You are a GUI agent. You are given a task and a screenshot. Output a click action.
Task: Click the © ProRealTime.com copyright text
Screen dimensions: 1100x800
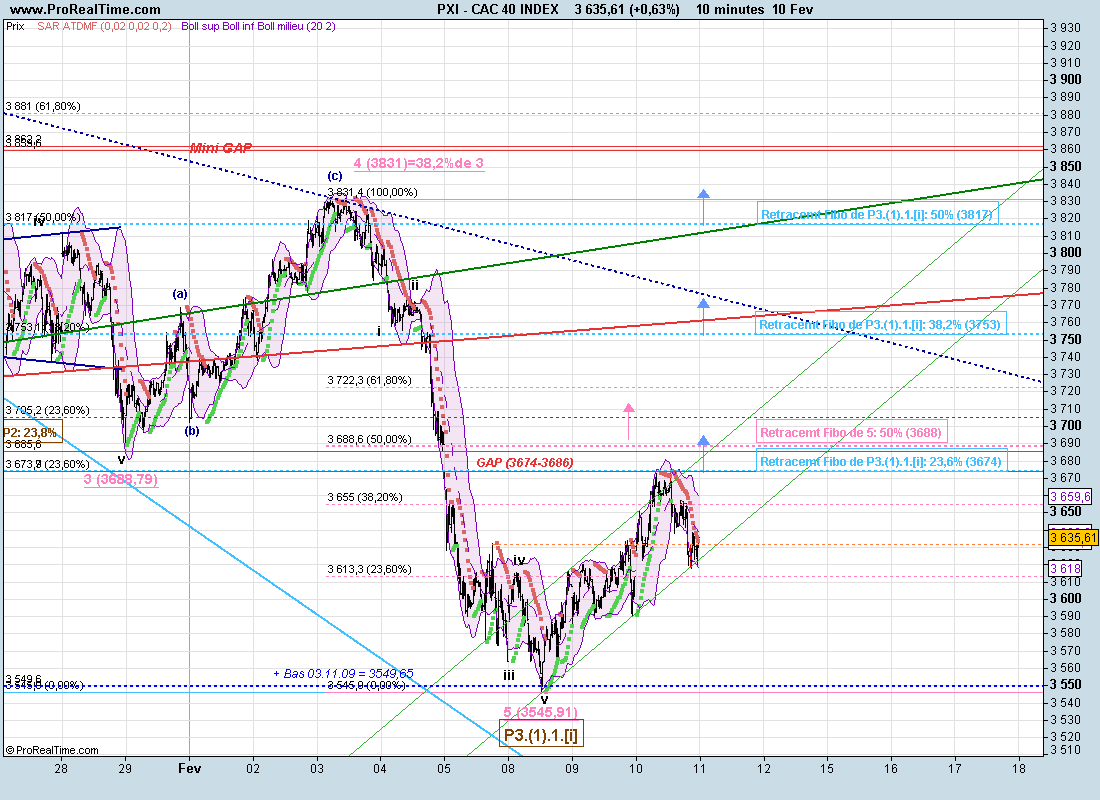pyautogui.click(x=52, y=750)
